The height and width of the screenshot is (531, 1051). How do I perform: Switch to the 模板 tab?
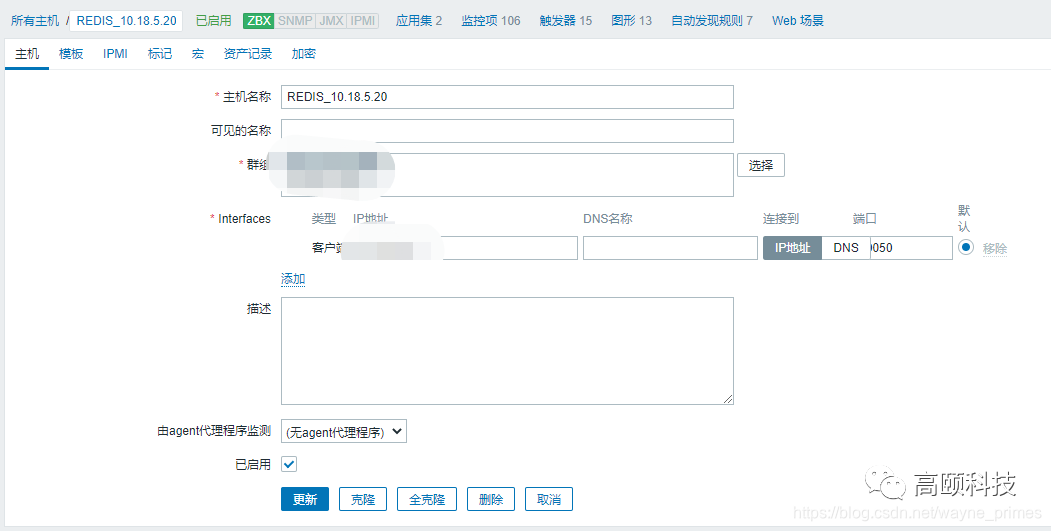71,54
